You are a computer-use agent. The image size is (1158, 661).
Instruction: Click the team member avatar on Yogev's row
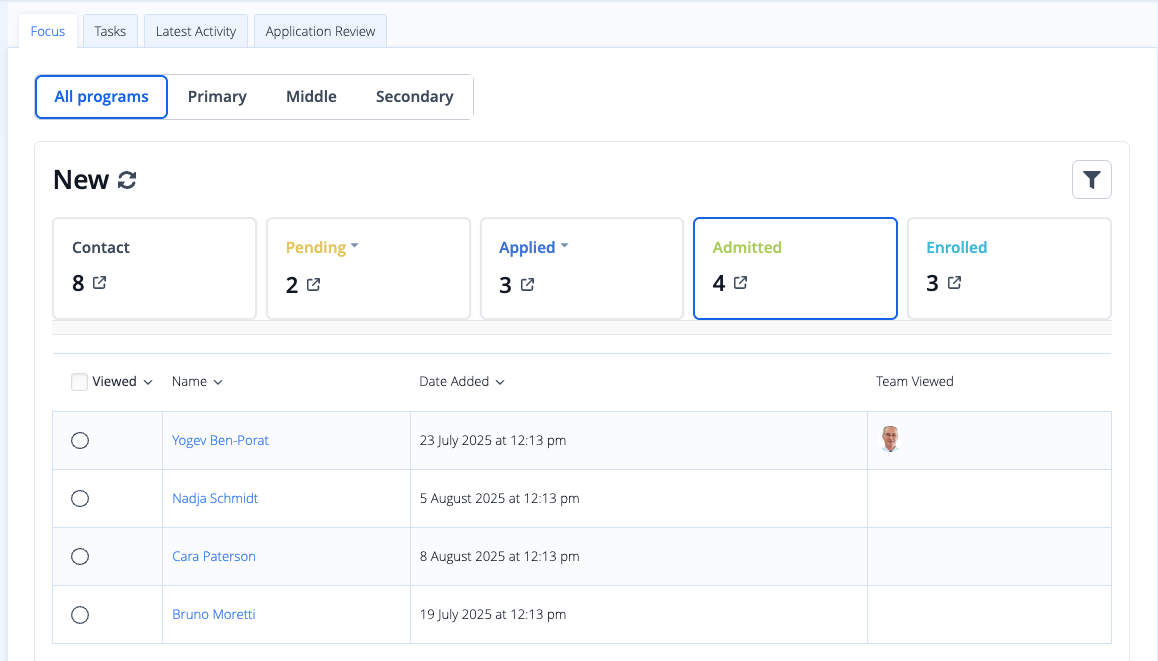(889, 438)
